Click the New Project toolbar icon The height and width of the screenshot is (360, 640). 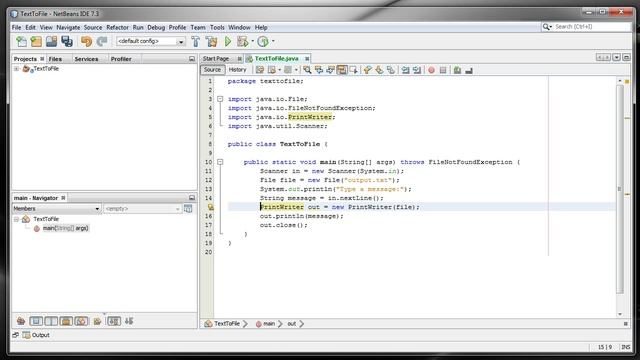pyautogui.click(x=36, y=41)
